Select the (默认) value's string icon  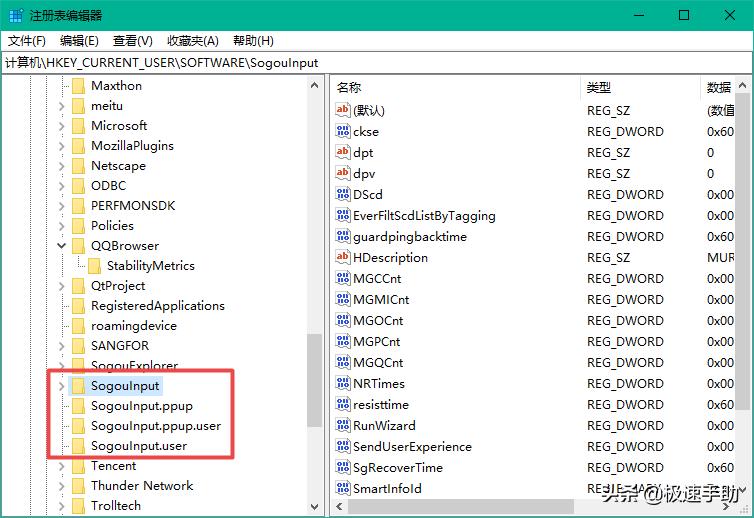(x=342, y=110)
